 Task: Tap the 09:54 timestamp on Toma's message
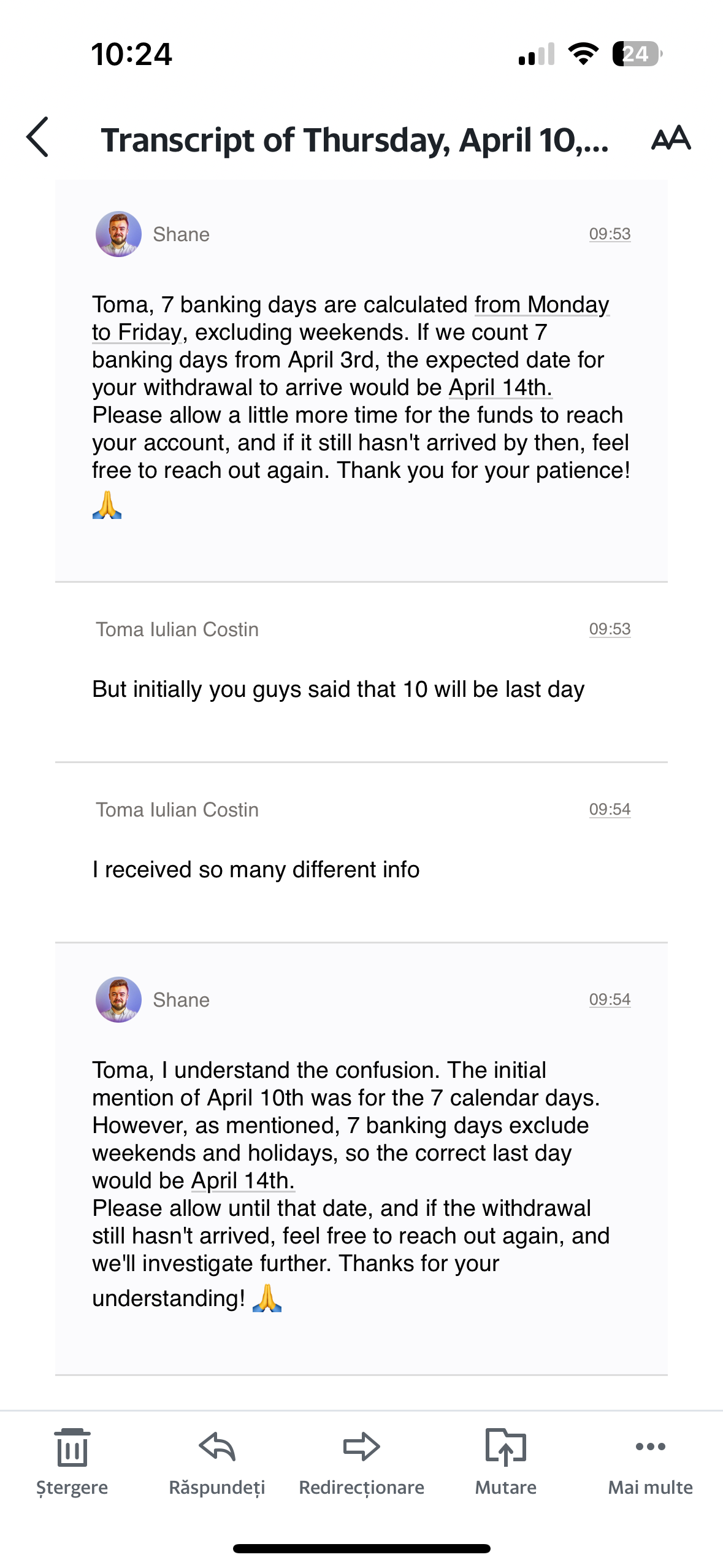pos(610,810)
